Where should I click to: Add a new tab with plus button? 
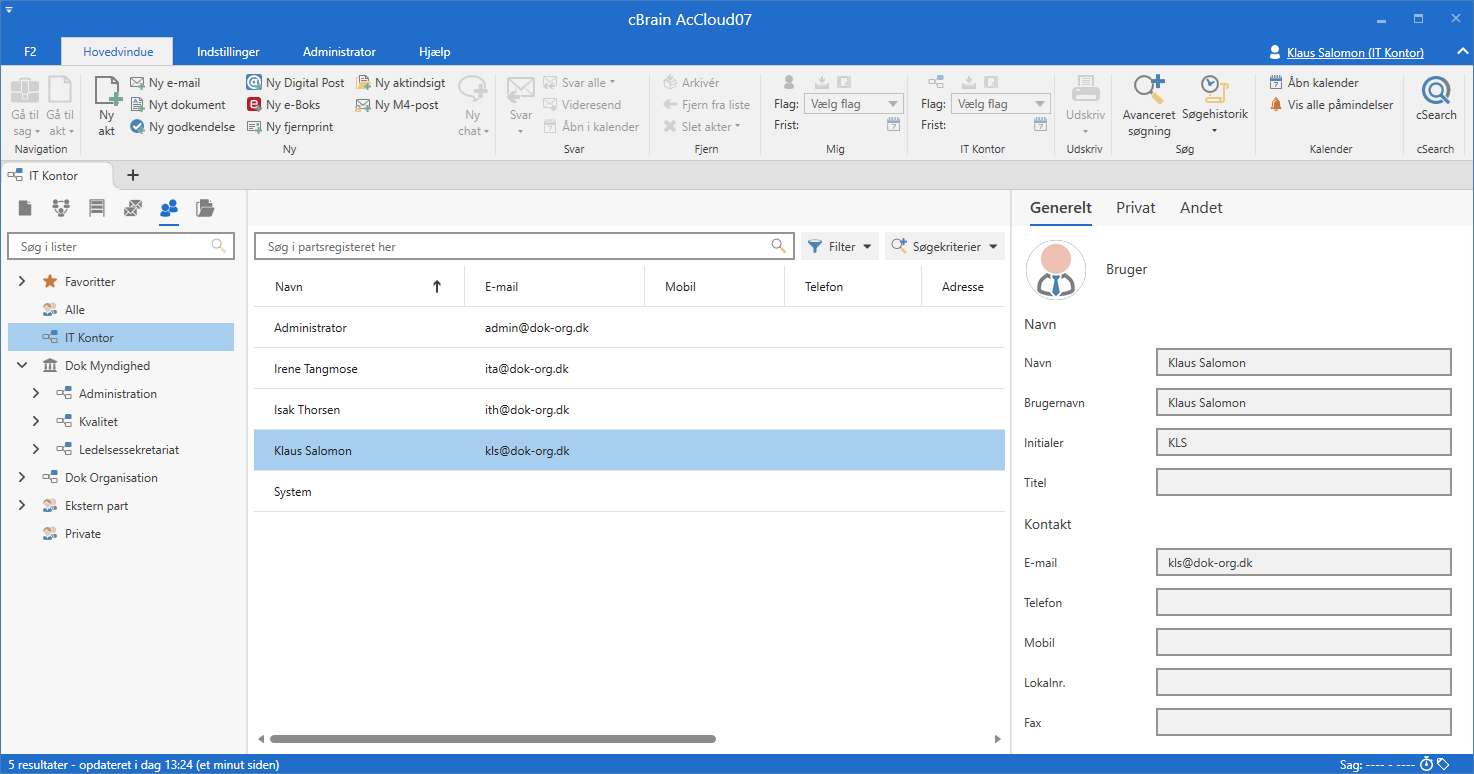[x=133, y=175]
